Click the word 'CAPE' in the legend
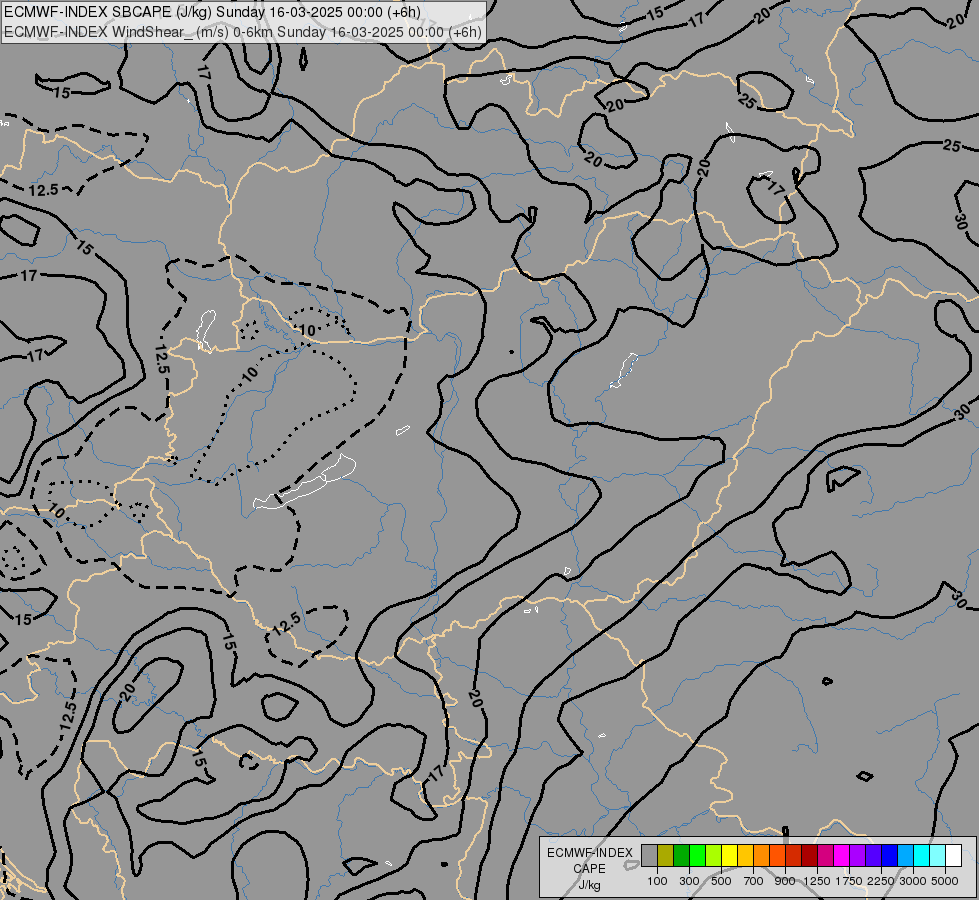 click(589, 869)
